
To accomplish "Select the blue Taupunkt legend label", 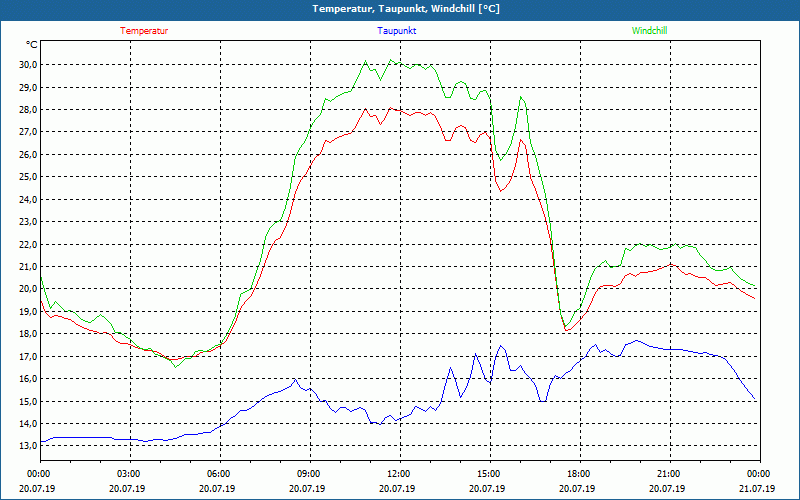I will 397,31.
